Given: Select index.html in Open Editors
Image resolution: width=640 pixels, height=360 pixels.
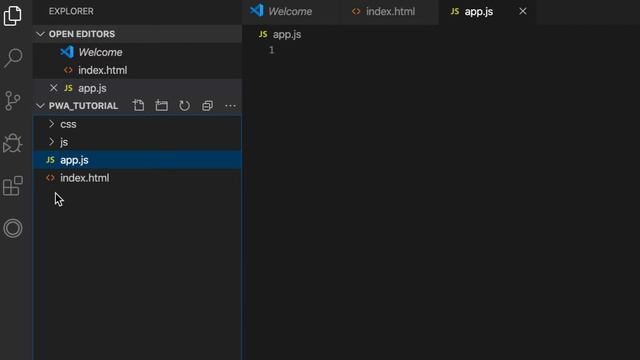Looking at the screenshot, I should (137, 70).
